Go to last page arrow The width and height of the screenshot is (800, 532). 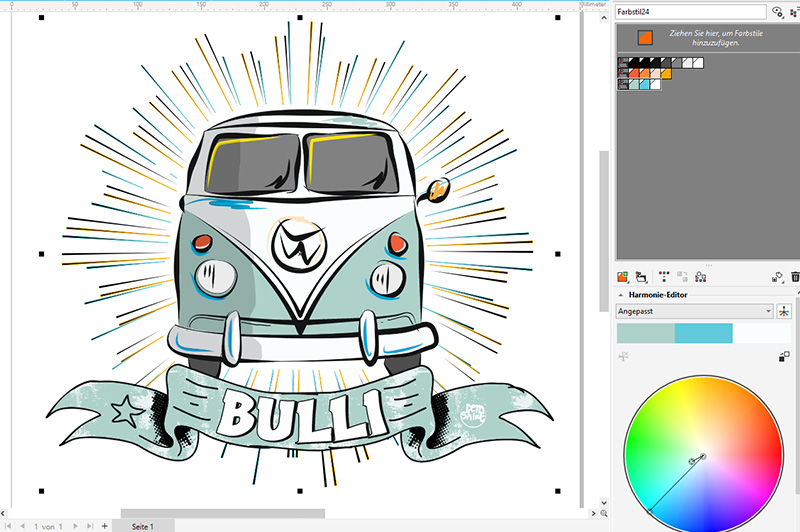coord(90,526)
